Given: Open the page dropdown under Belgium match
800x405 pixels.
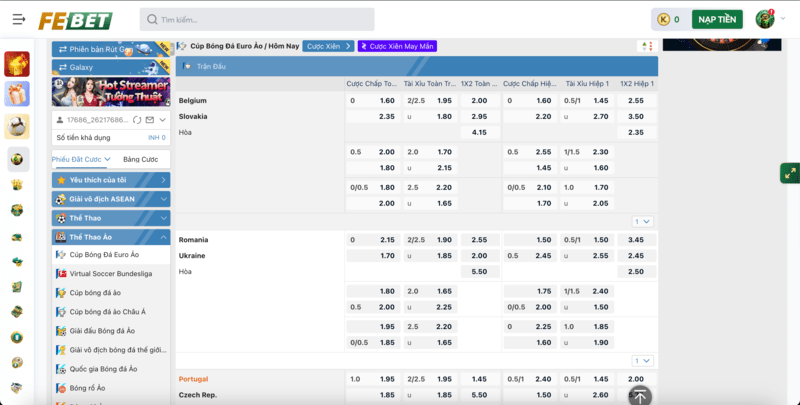Looking at the screenshot, I should 642,221.
